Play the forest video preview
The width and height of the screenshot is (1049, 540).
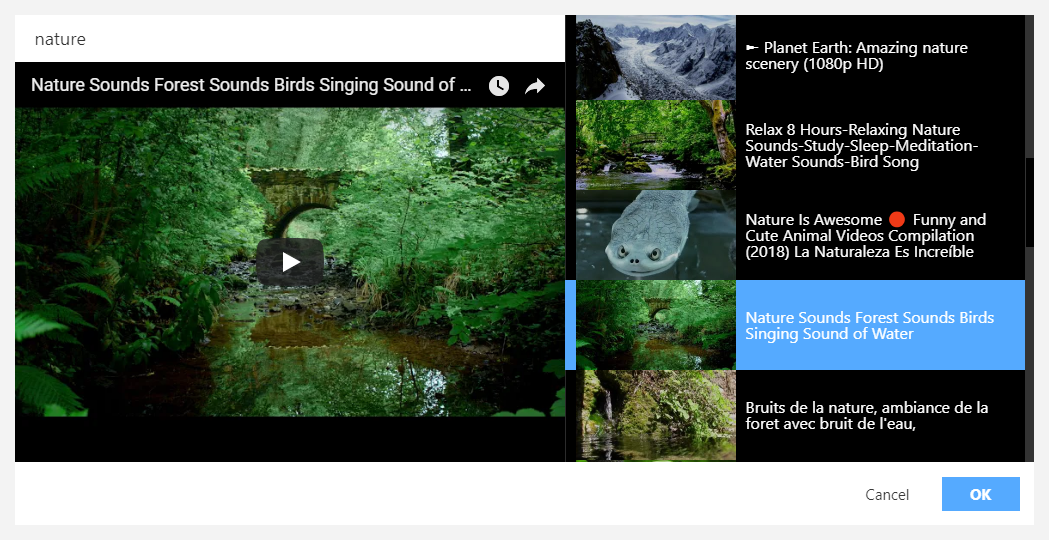coord(290,262)
